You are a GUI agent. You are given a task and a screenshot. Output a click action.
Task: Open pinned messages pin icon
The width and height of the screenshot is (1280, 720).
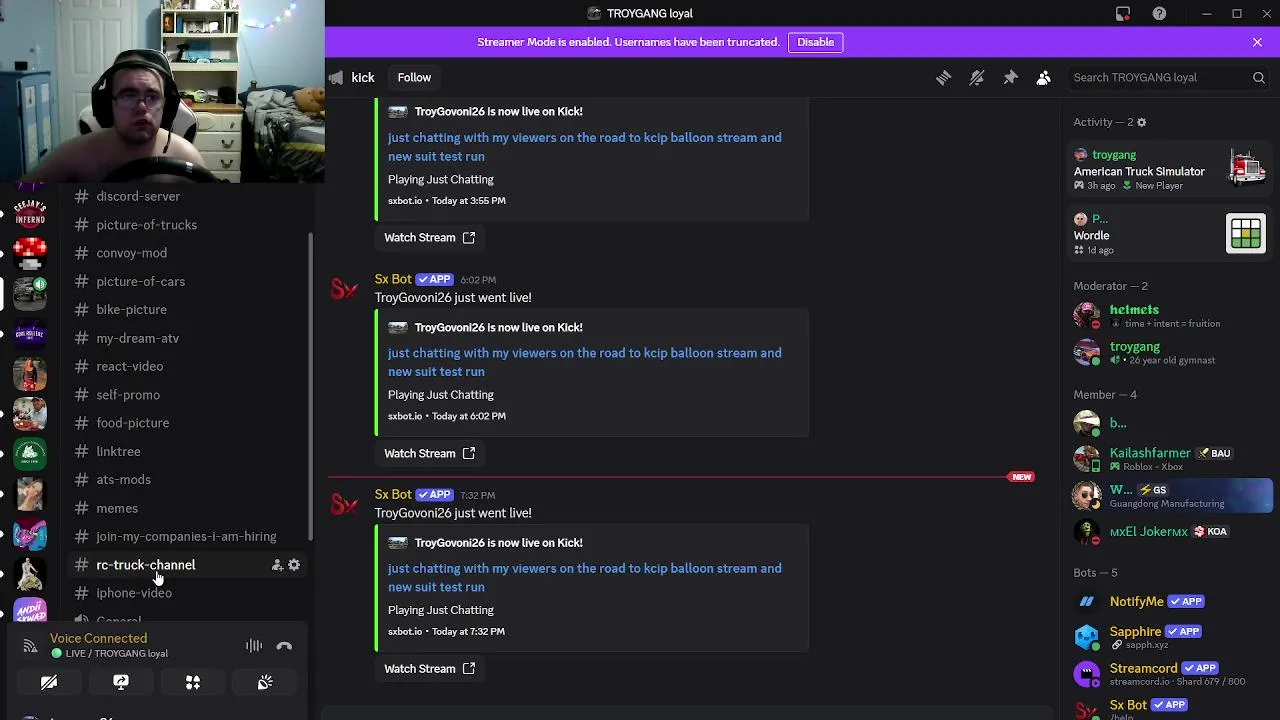[x=1010, y=78]
